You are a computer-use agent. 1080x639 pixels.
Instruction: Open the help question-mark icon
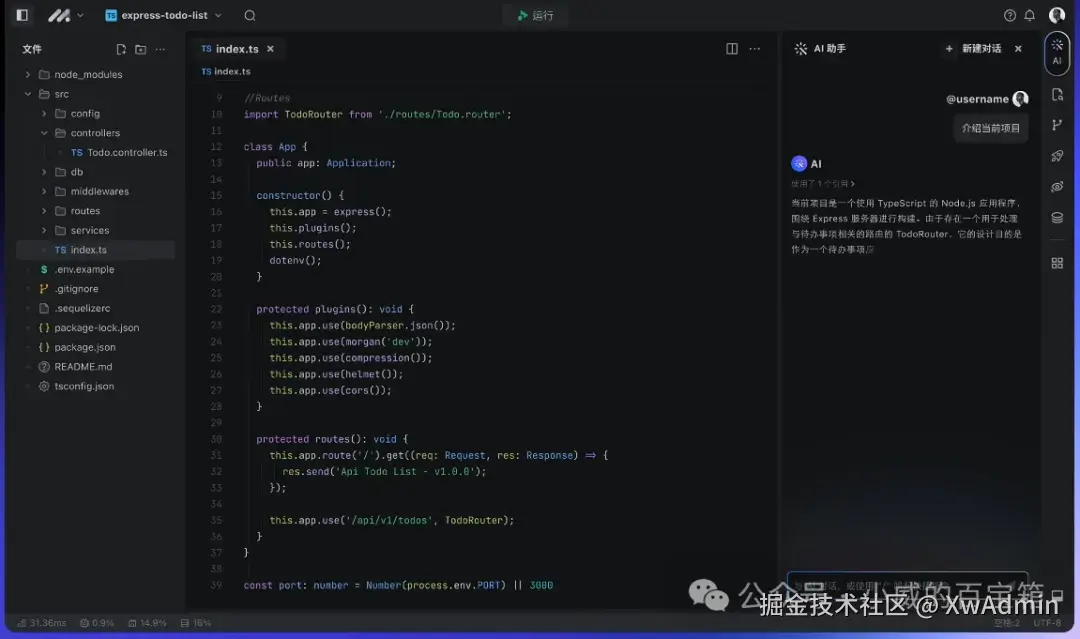pos(1009,15)
